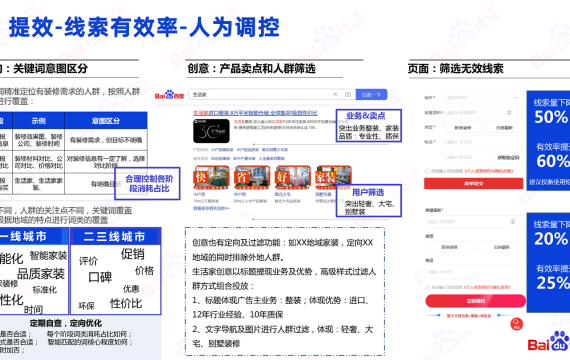Click the area stepper arrows in the top form
The height and width of the screenshot is (360, 570).
(509, 112)
